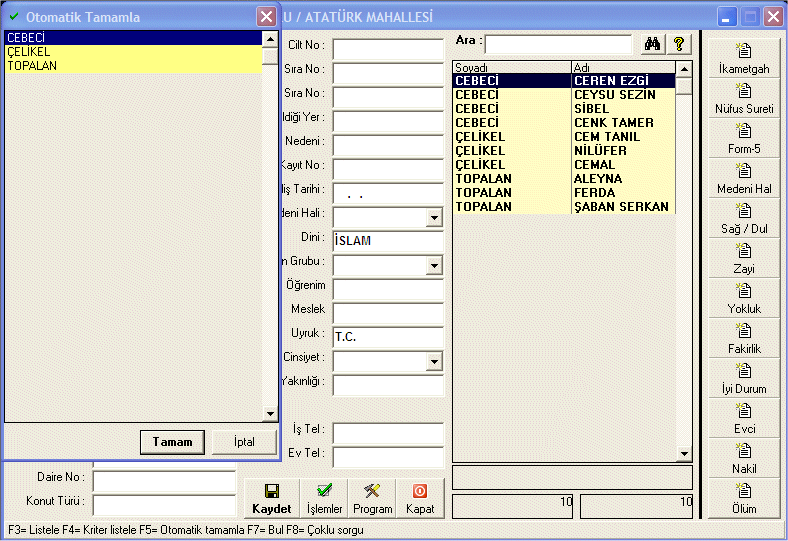The image size is (788, 541).
Task: Select the TOPALAN ALEYNA row
Action: (563, 179)
